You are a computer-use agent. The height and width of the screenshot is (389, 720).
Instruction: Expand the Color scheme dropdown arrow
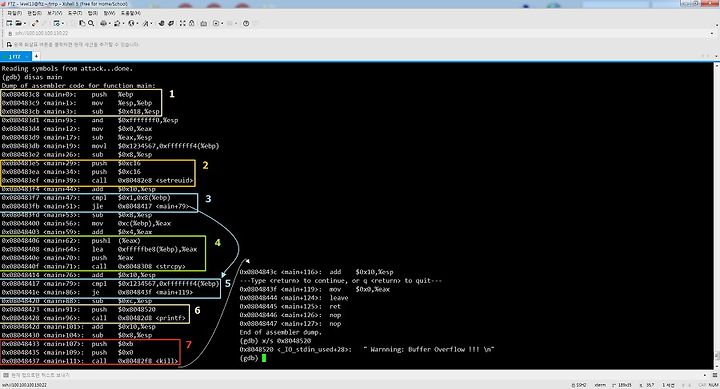pyautogui.click(x=124, y=23)
